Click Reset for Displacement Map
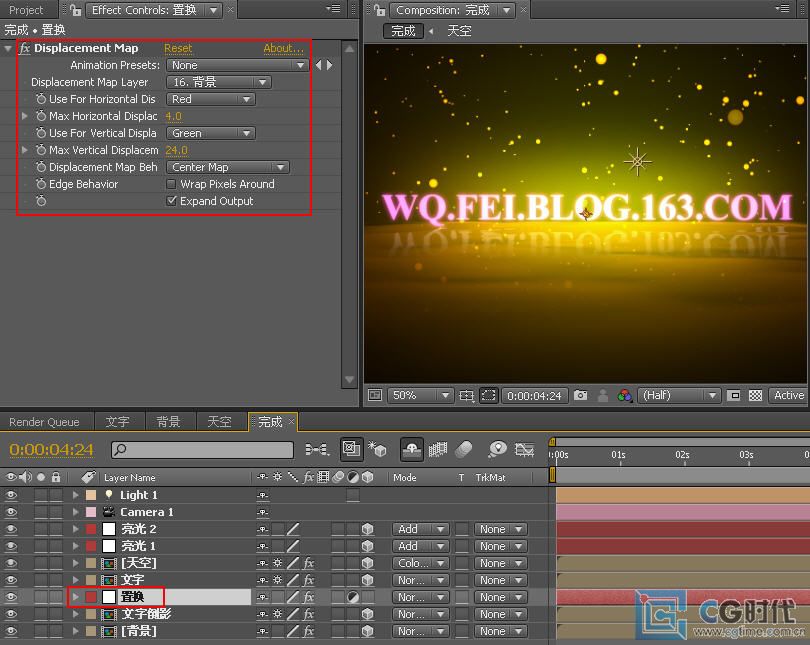 pos(178,48)
